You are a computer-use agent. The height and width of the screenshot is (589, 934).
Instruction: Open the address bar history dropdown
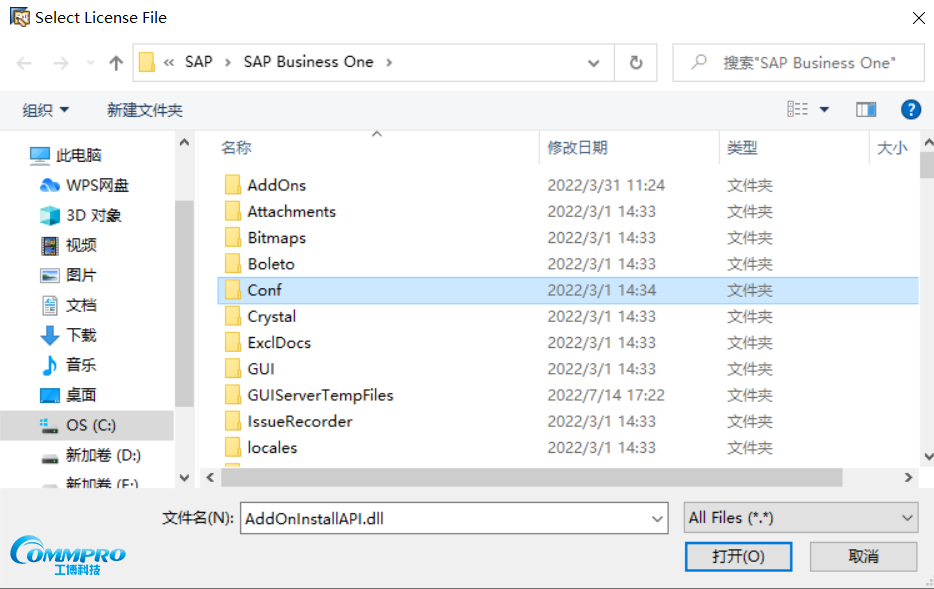pyautogui.click(x=594, y=62)
